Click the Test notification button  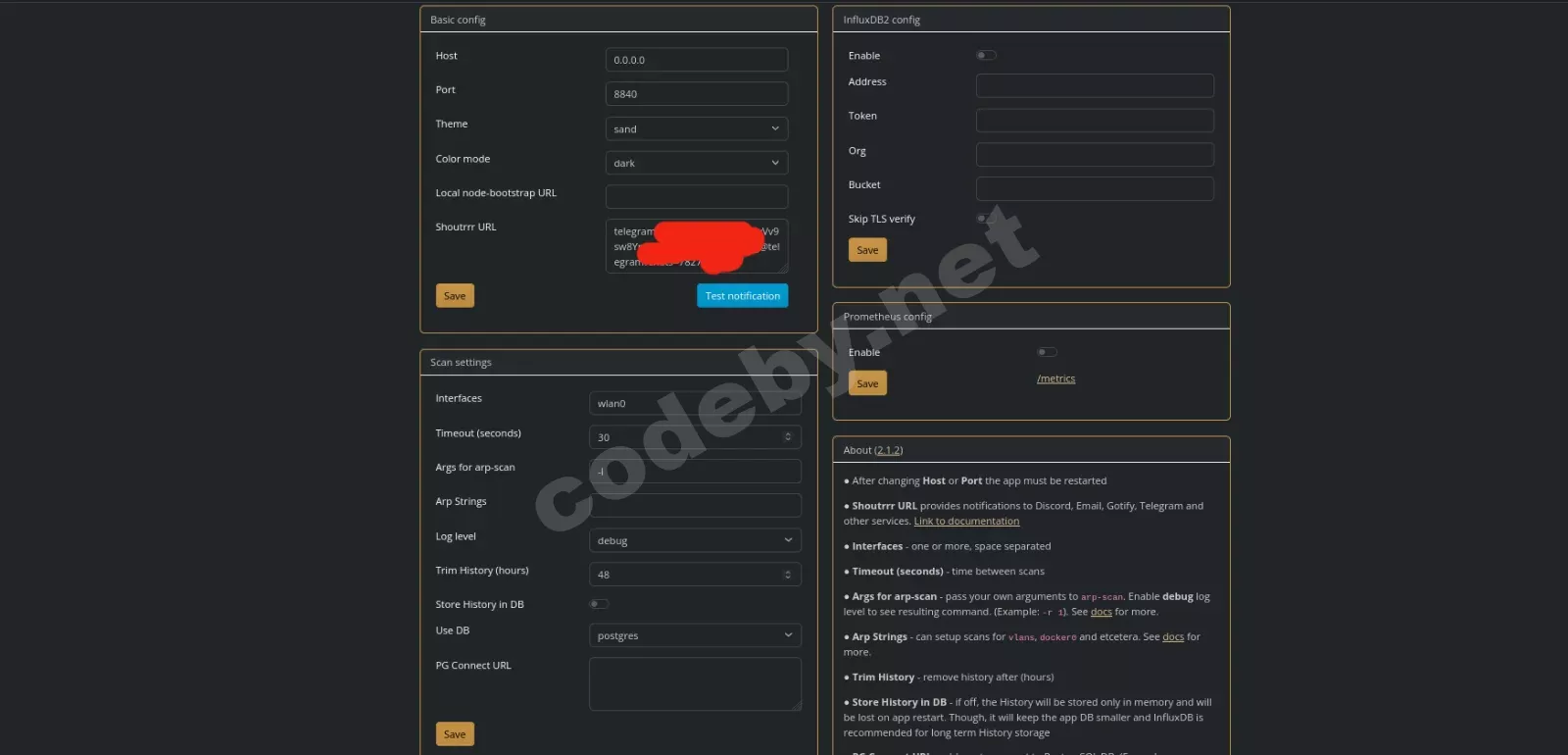tap(743, 296)
